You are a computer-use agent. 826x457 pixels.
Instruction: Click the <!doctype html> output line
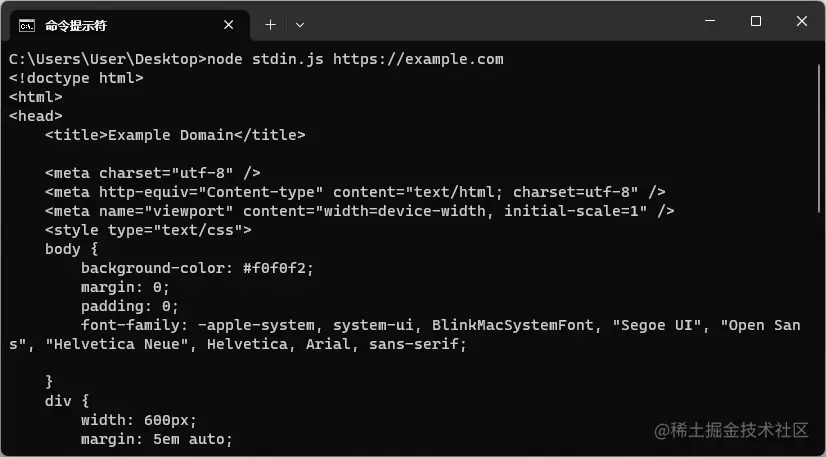(76, 78)
